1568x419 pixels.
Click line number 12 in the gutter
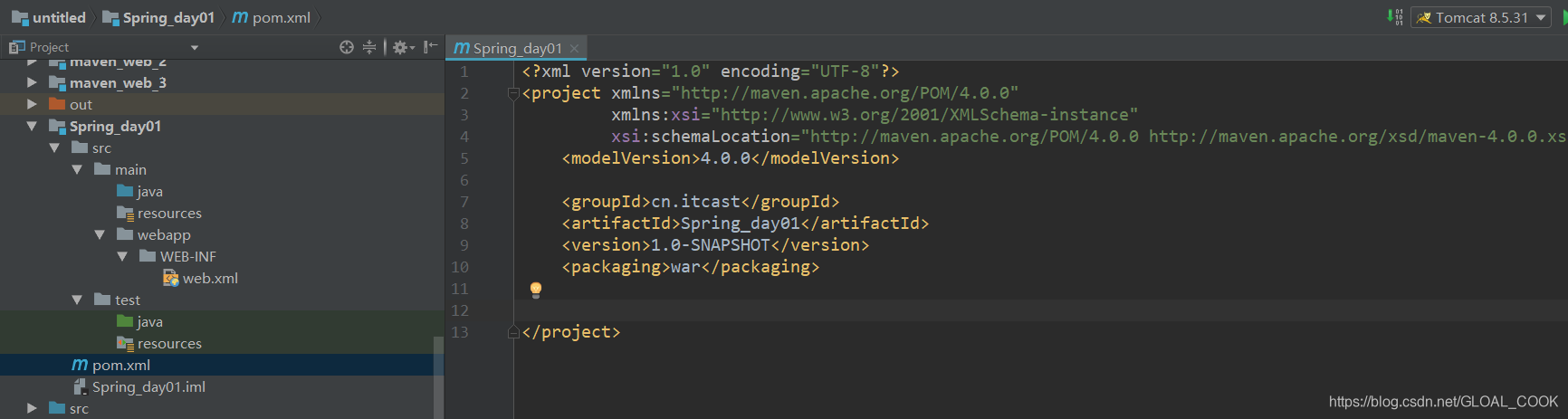(x=460, y=310)
